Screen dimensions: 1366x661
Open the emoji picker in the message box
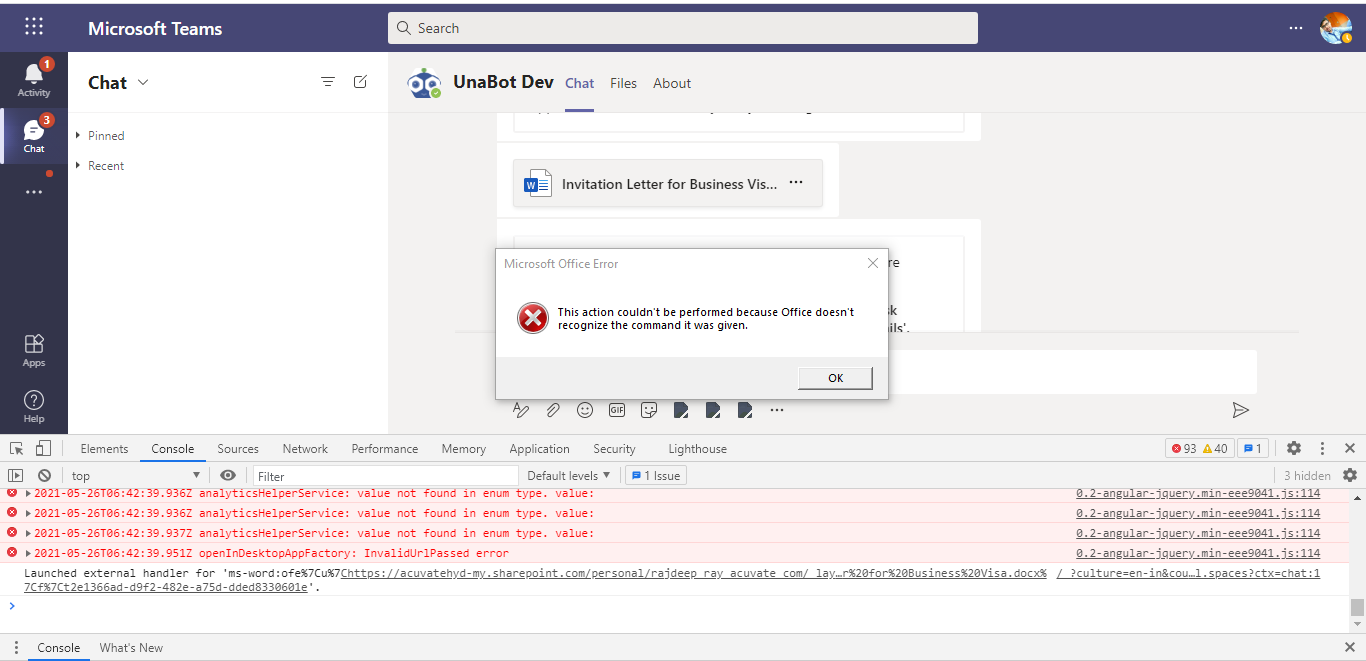(585, 410)
